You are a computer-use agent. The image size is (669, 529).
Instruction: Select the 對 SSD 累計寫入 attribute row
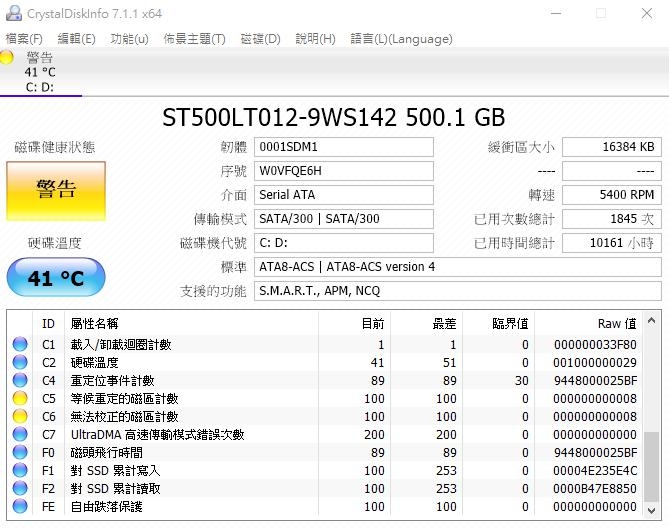pyautogui.click(x=325, y=470)
